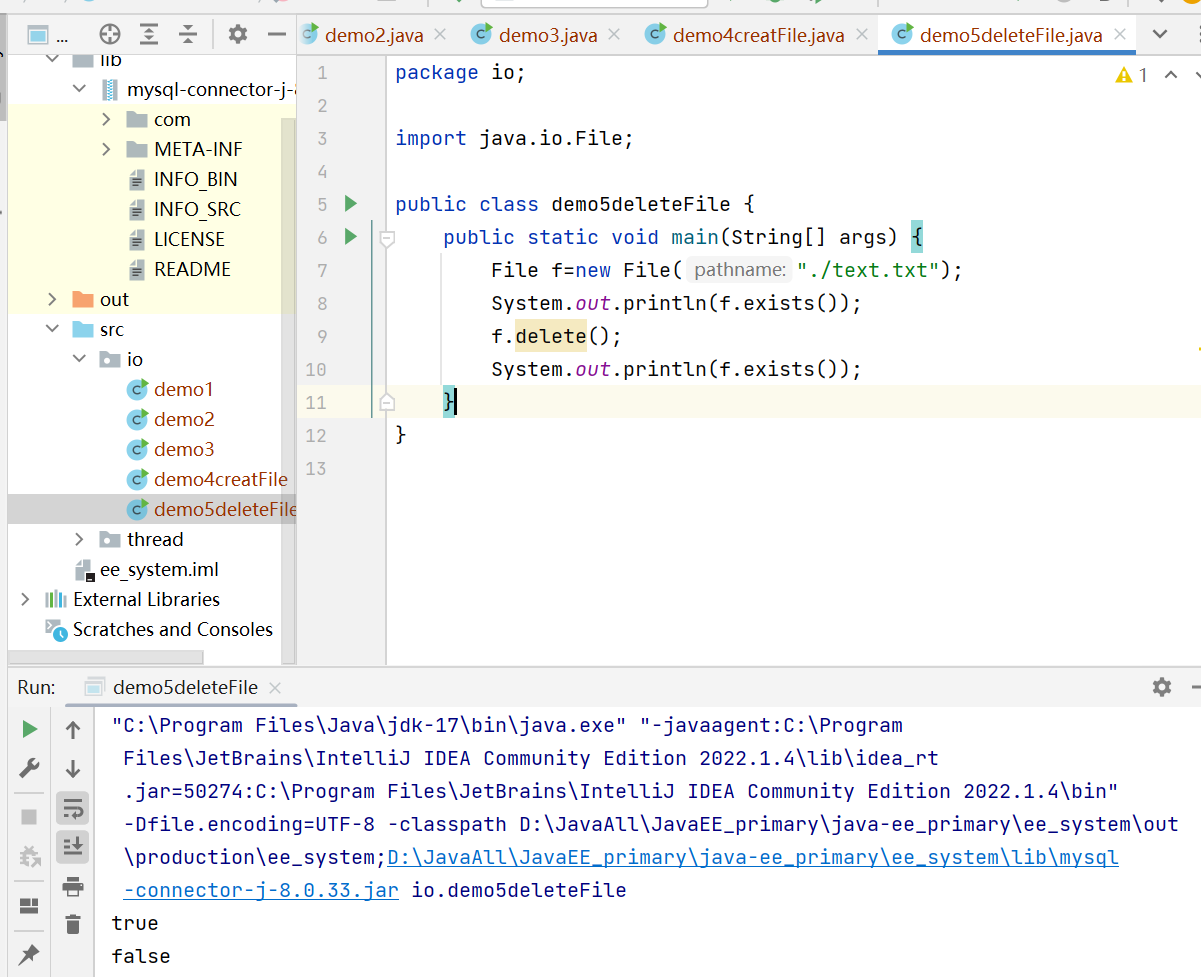Select Scratches and Consoles node
1201x977 pixels.
(x=172, y=629)
